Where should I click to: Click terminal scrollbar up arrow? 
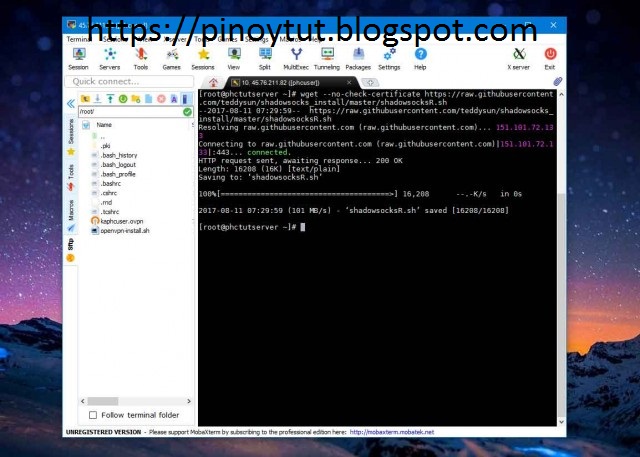(561, 94)
